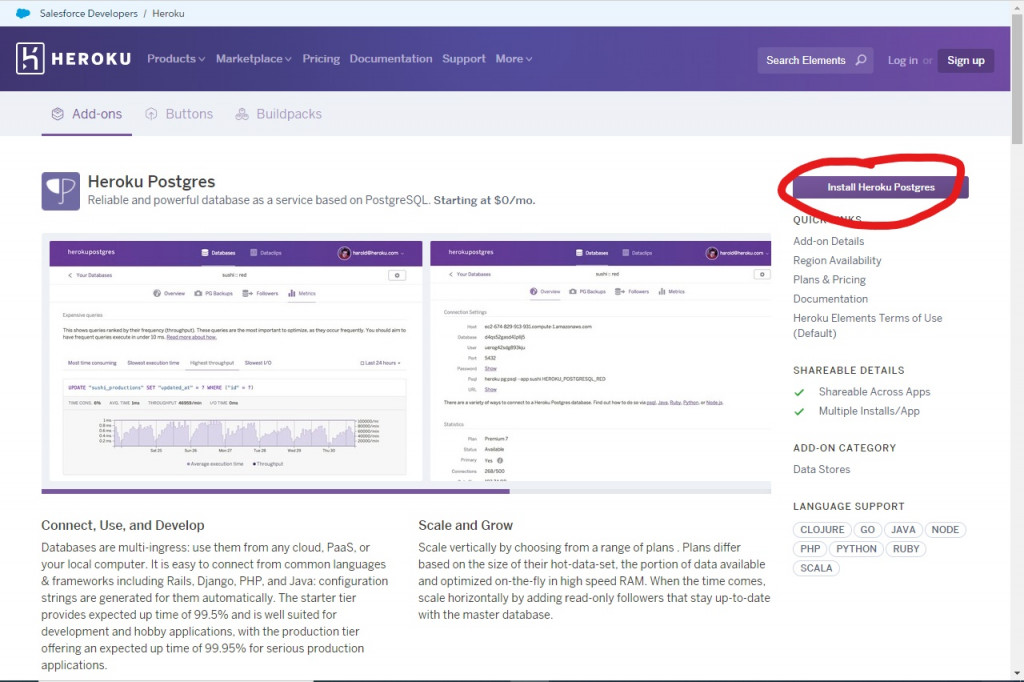
Task: Open the Add-on Details quick link
Action: point(828,241)
